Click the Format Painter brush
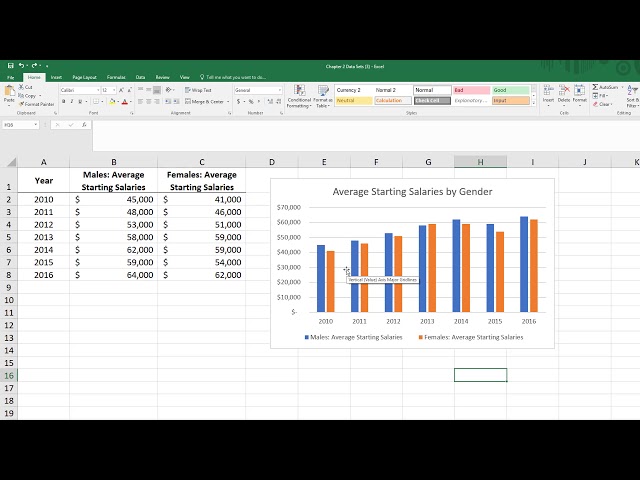The width and height of the screenshot is (640, 480). tap(36, 104)
